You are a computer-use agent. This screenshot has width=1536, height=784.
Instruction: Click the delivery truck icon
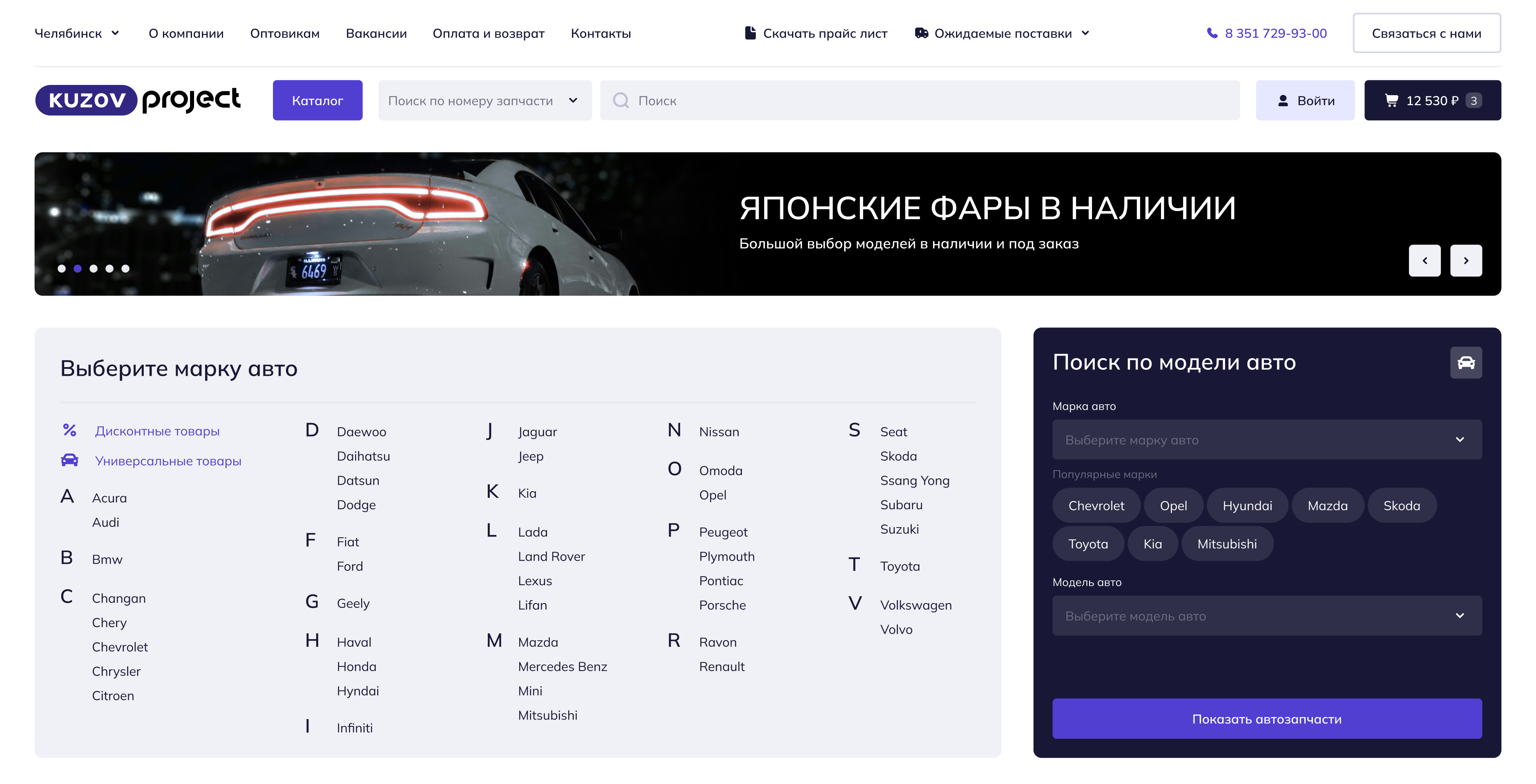click(921, 33)
